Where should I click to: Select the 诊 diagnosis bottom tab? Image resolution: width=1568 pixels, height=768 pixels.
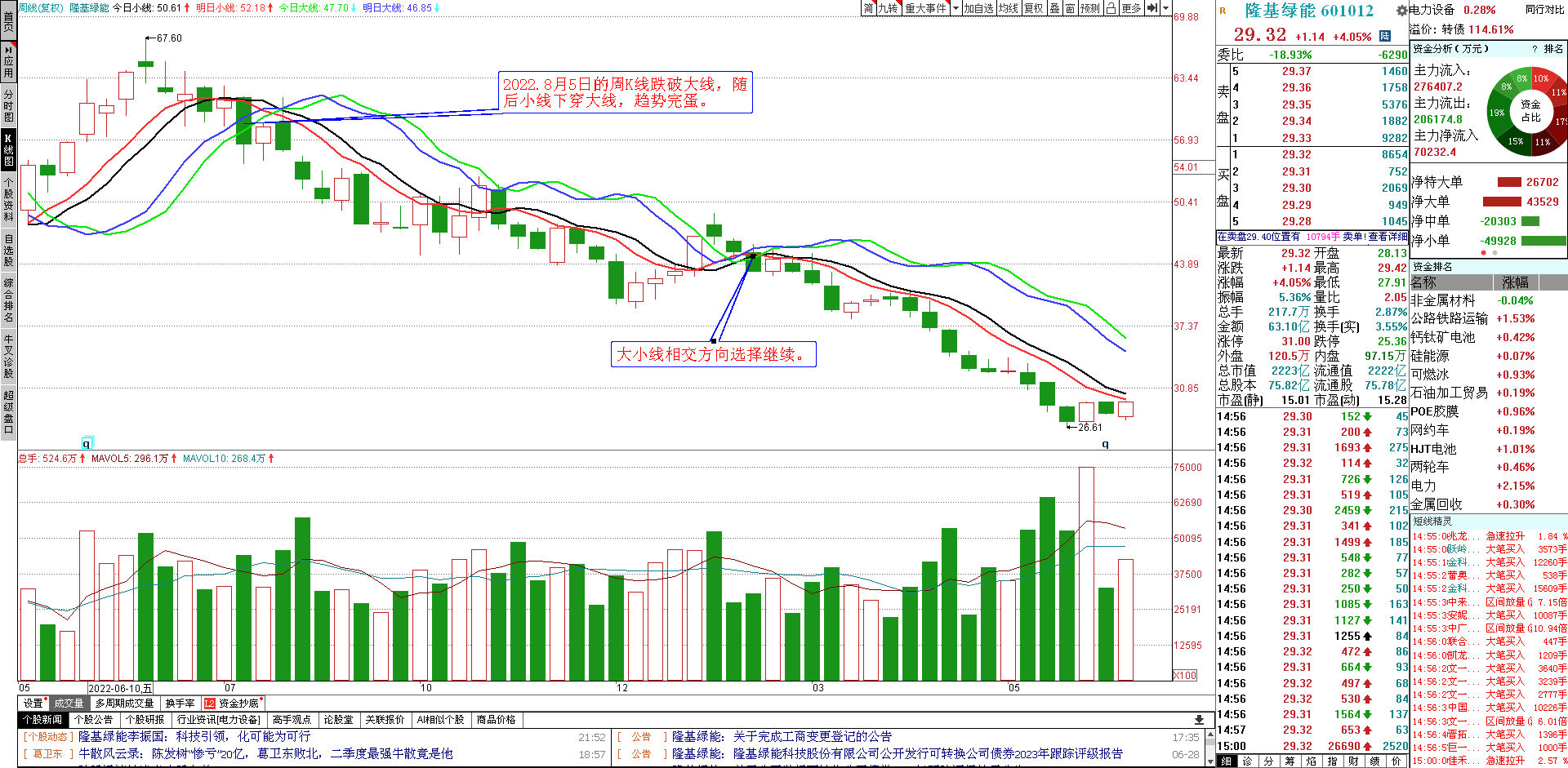[x=1247, y=761]
